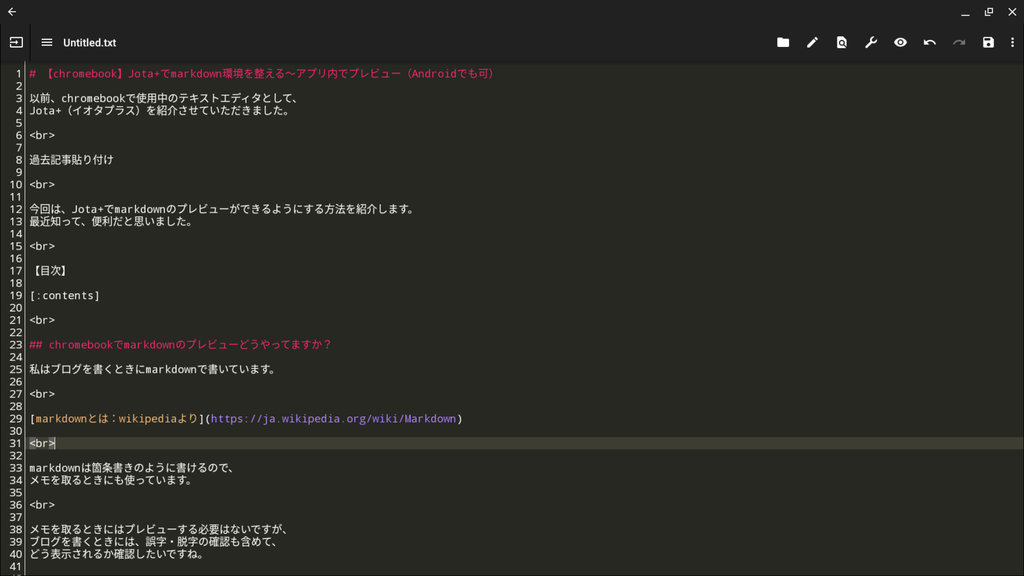Toggle preview with the eye icon

point(900,42)
